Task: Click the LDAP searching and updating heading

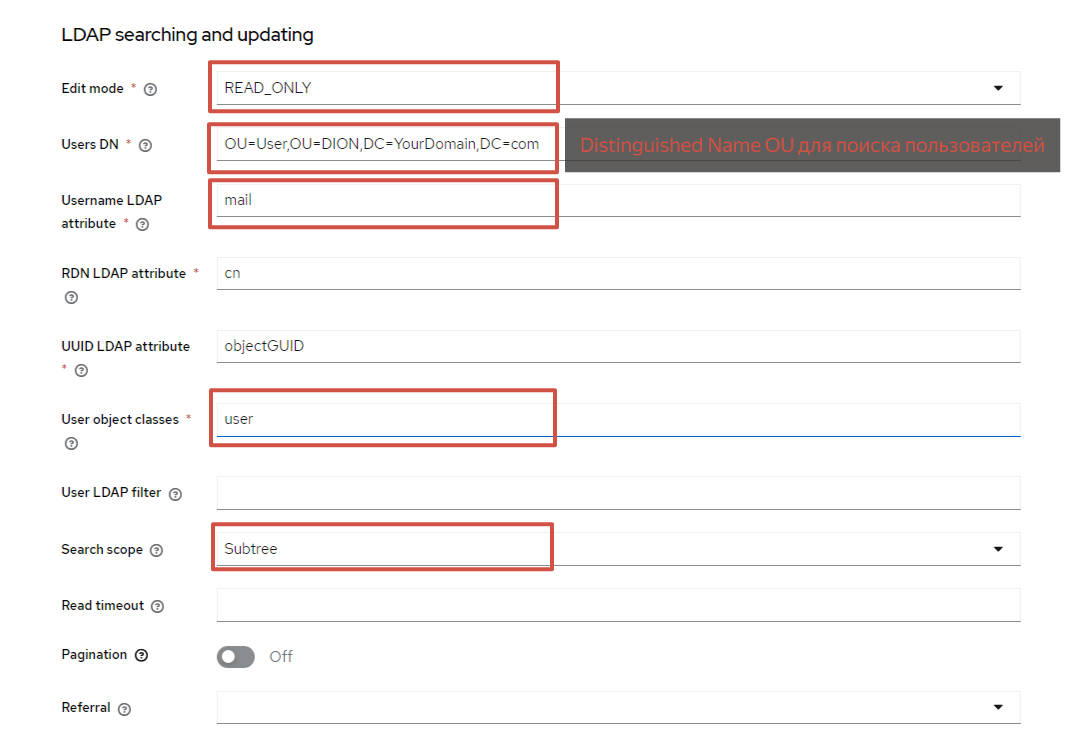Action: tap(188, 34)
